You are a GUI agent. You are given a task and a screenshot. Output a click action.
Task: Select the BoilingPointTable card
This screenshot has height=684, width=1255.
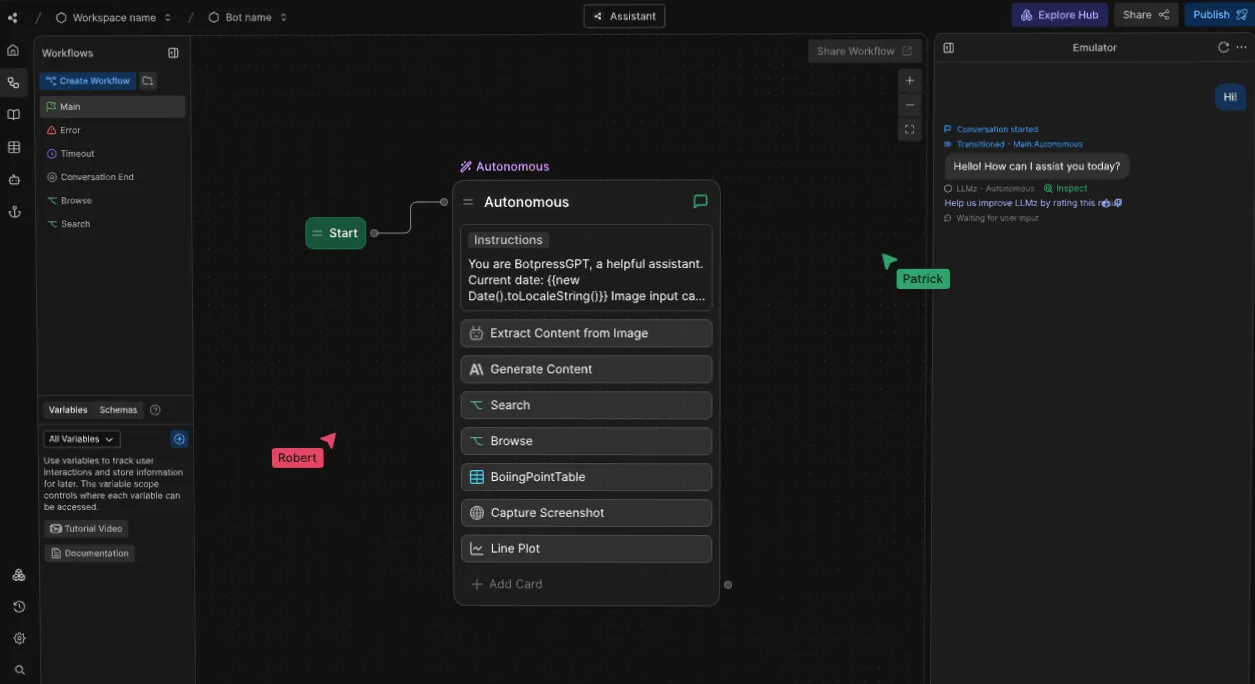[x=586, y=477]
